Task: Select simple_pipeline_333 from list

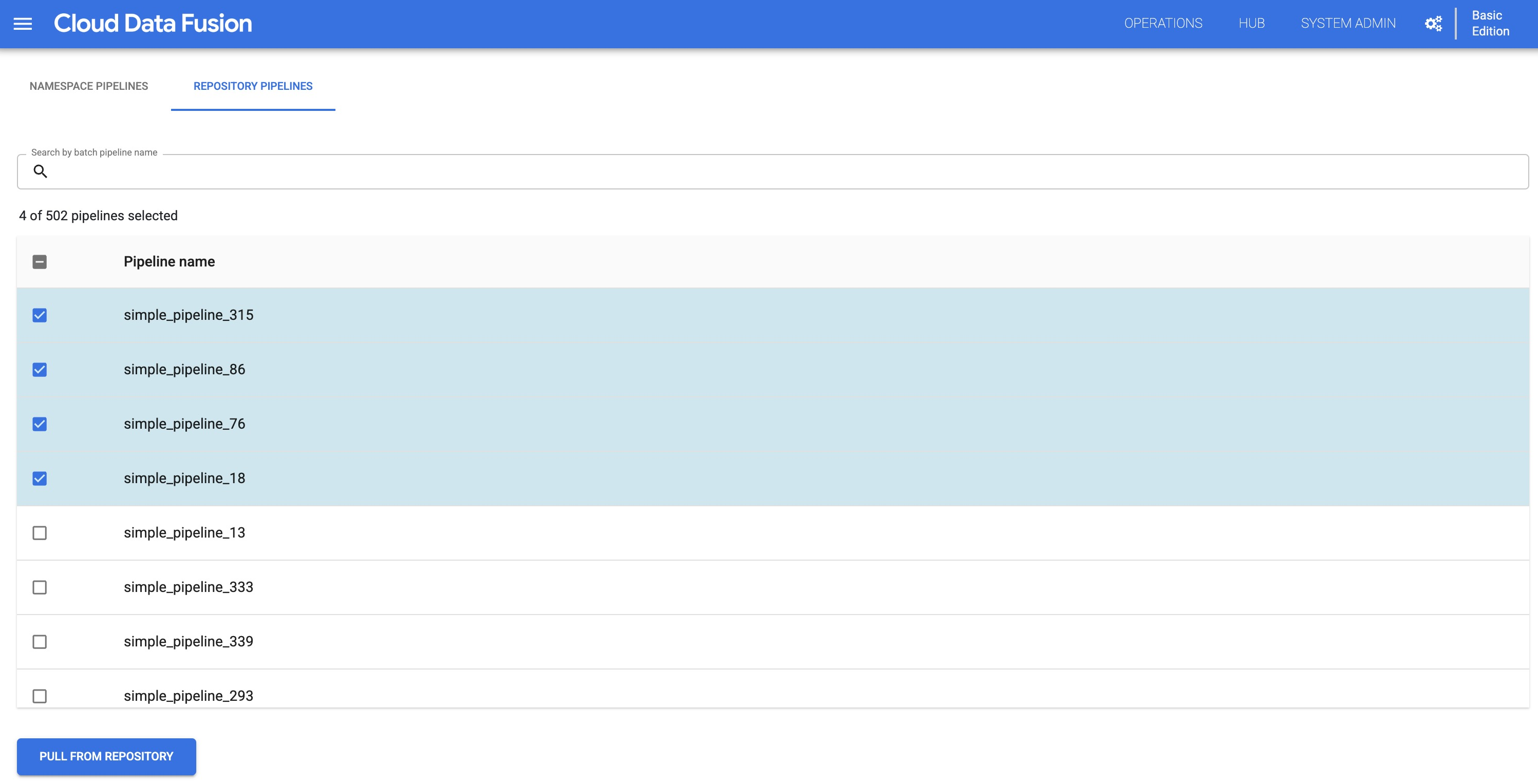Action: (x=40, y=587)
